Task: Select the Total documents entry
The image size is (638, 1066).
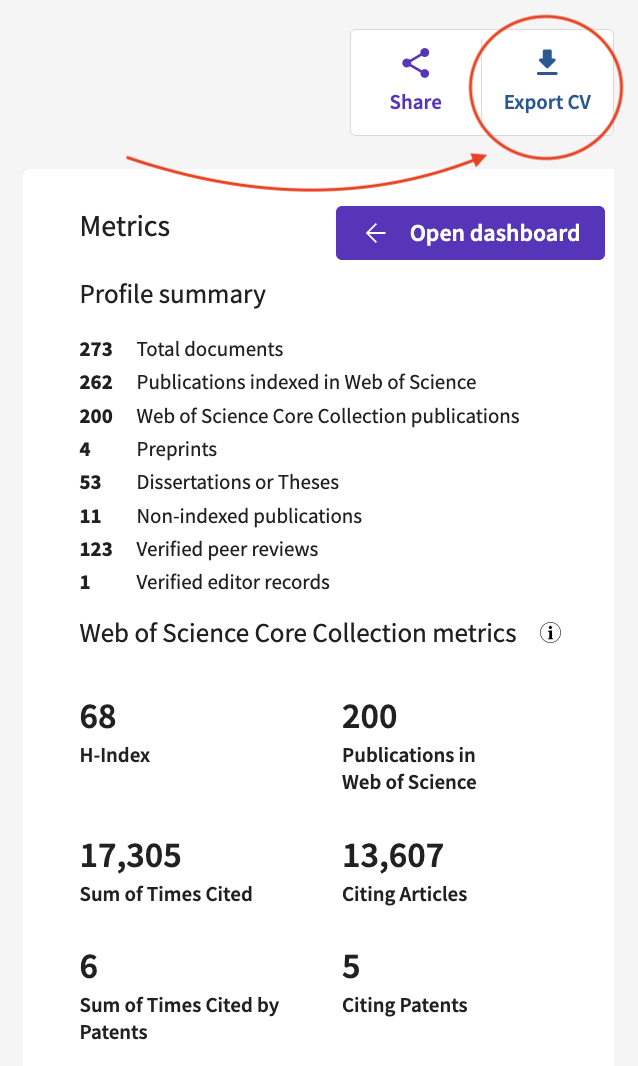Action: point(209,349)
